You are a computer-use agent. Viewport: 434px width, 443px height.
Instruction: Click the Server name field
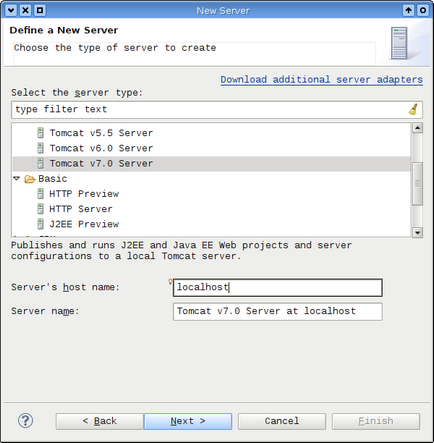click(278, 312)
